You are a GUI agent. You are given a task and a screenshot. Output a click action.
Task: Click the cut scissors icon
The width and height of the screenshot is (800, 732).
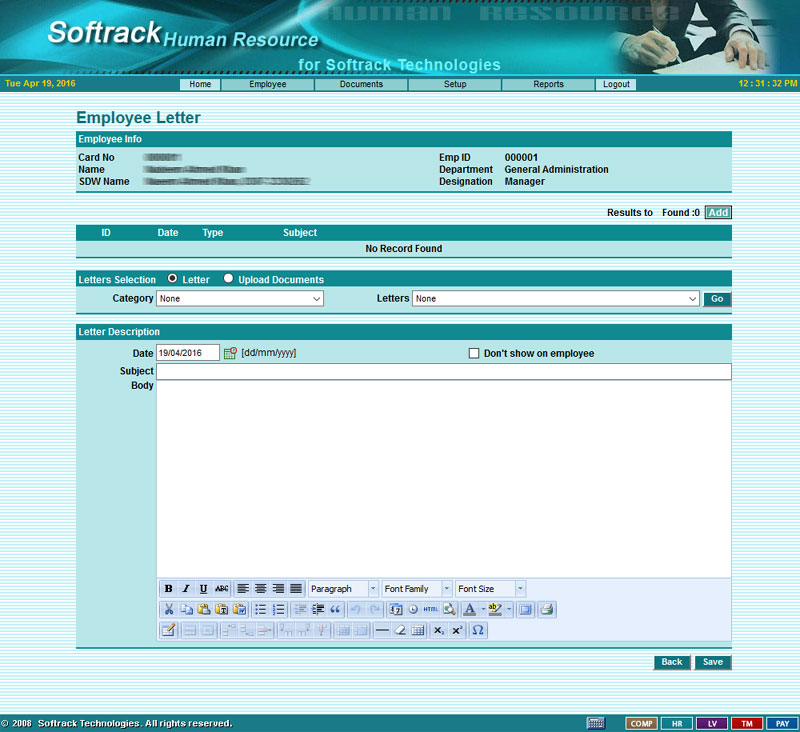coord(168,609)
